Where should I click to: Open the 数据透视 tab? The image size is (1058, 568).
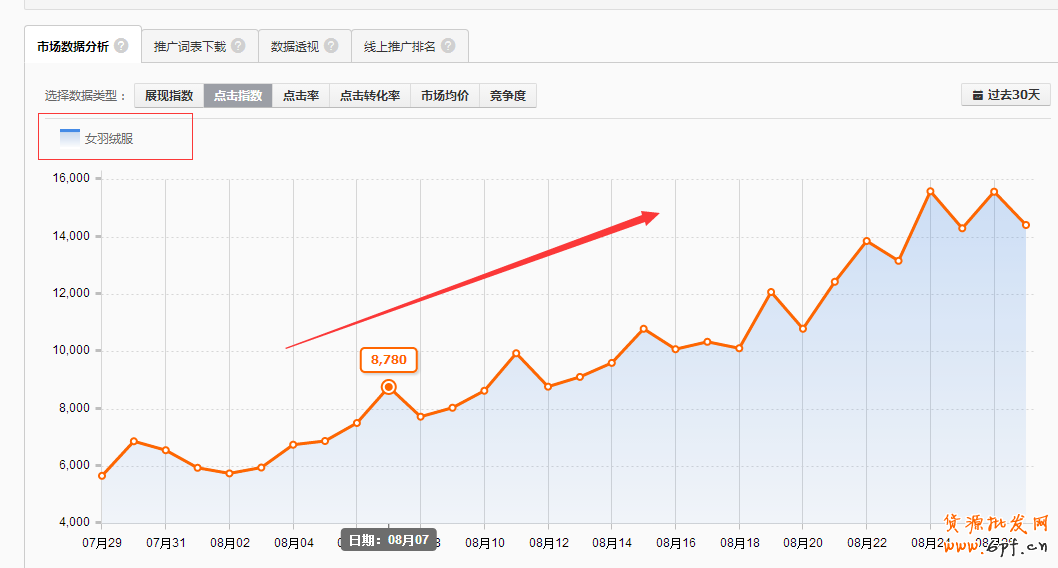coord(295,46)
